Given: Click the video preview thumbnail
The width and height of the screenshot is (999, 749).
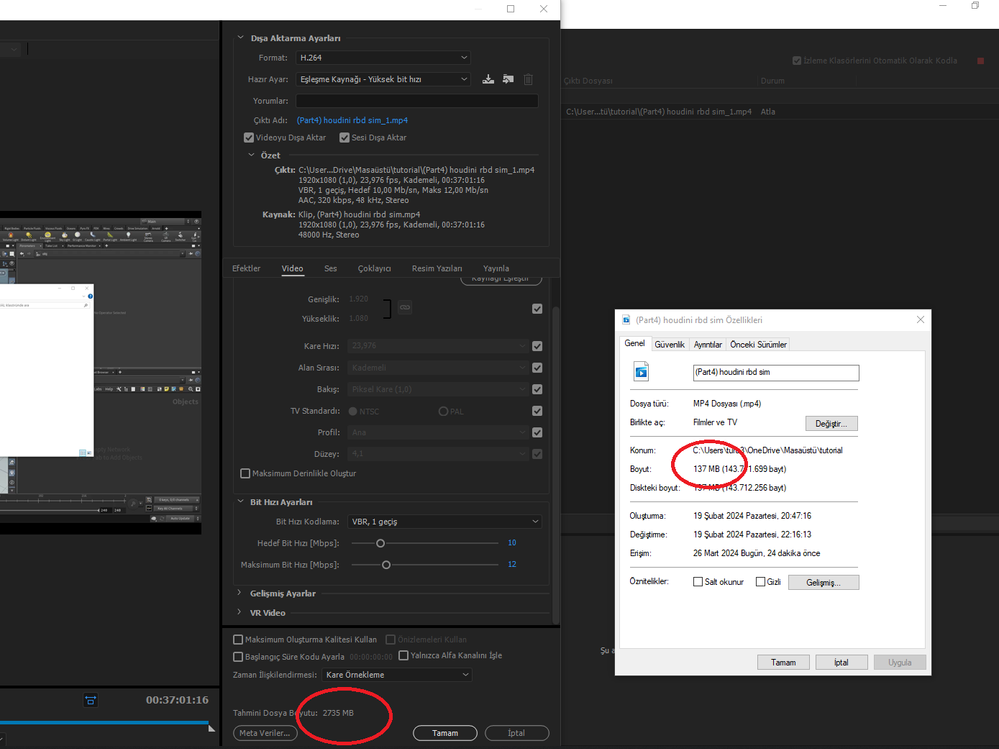Looking at the screenshot, I should (x=101, y=372).
